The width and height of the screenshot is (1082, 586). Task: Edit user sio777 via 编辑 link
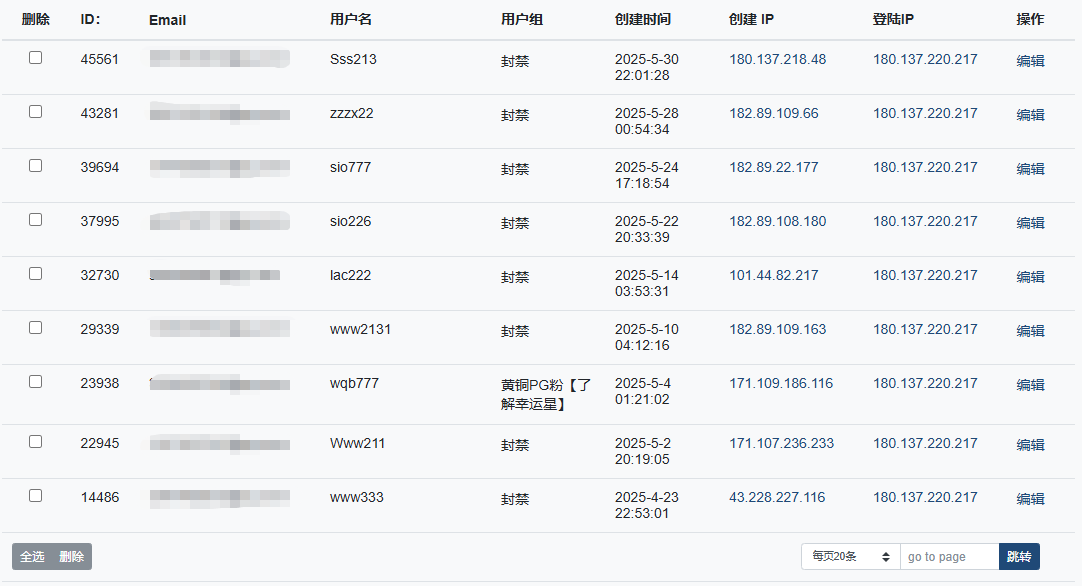pyautogui.click(x=1030, y=168)
